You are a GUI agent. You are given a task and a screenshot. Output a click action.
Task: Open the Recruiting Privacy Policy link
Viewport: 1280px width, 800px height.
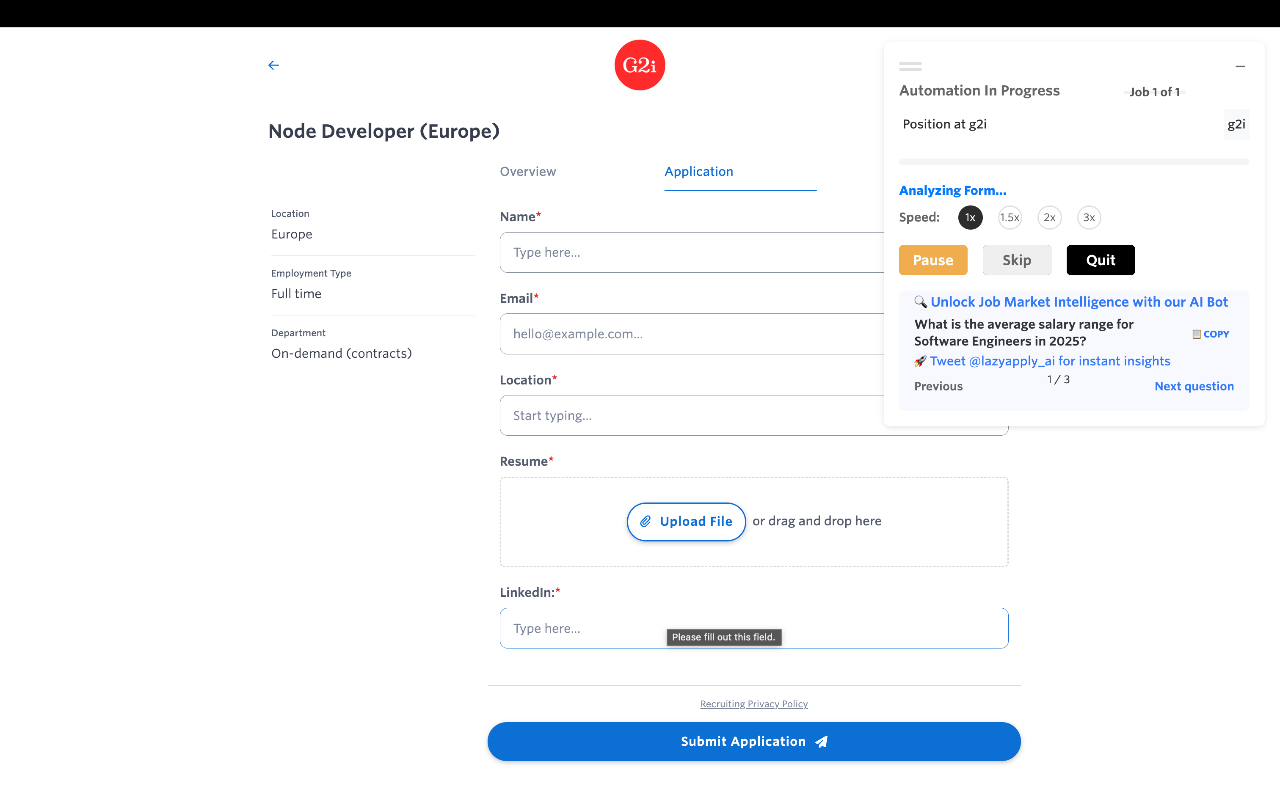coord(754,704)
